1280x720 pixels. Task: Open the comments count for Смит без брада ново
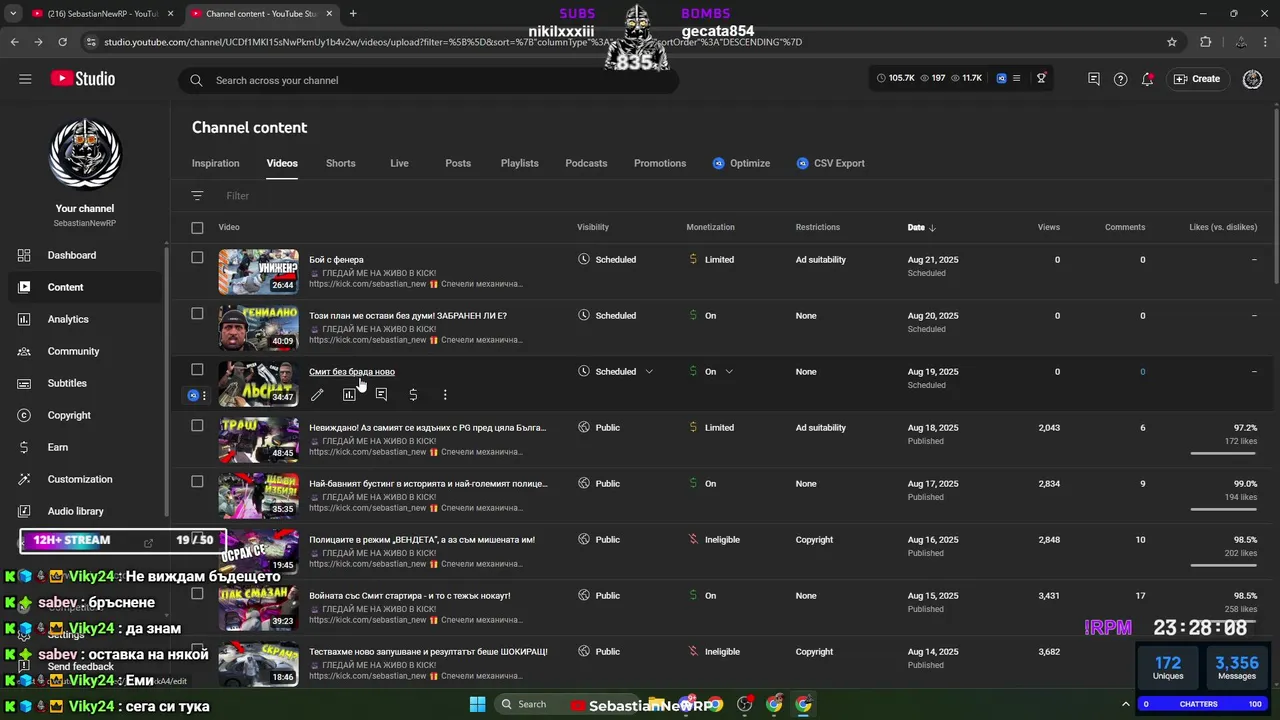pos(1143,372)
